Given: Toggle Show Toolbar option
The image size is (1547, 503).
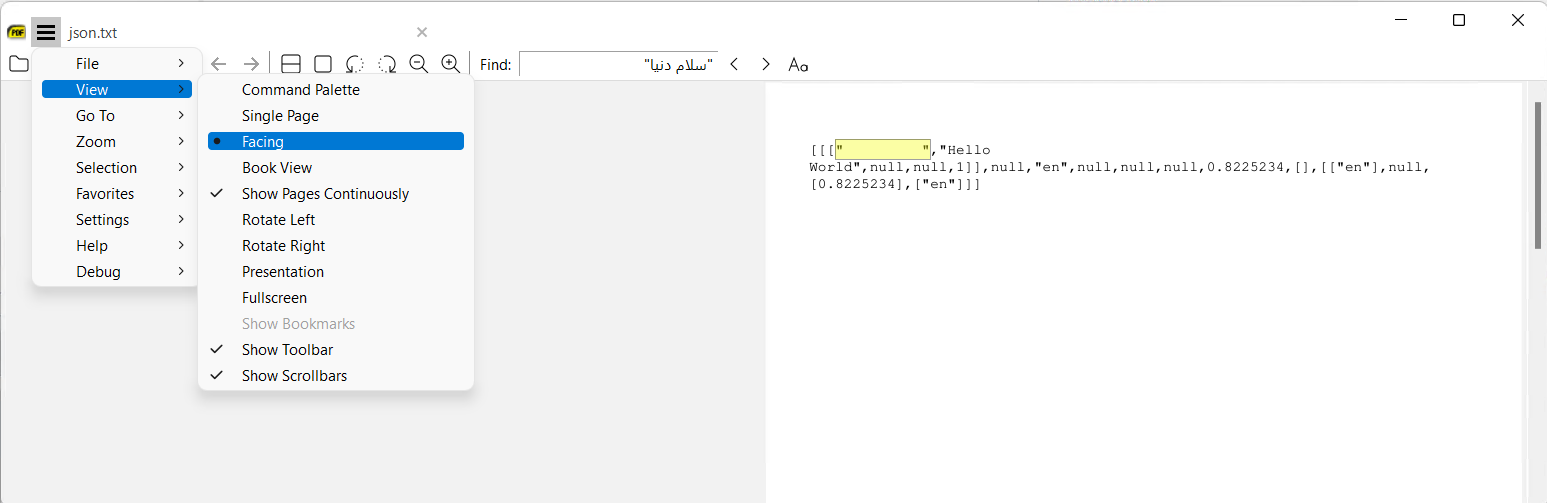Looking at the screenshot, I should (336, 349).
